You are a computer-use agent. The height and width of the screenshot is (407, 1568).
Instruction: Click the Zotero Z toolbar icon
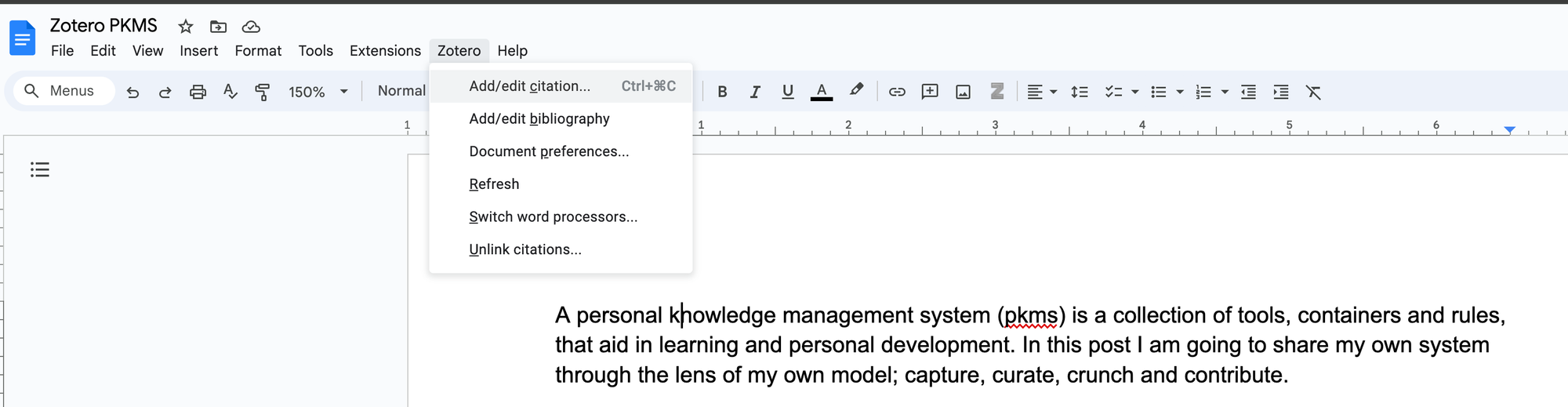[996, 92]
